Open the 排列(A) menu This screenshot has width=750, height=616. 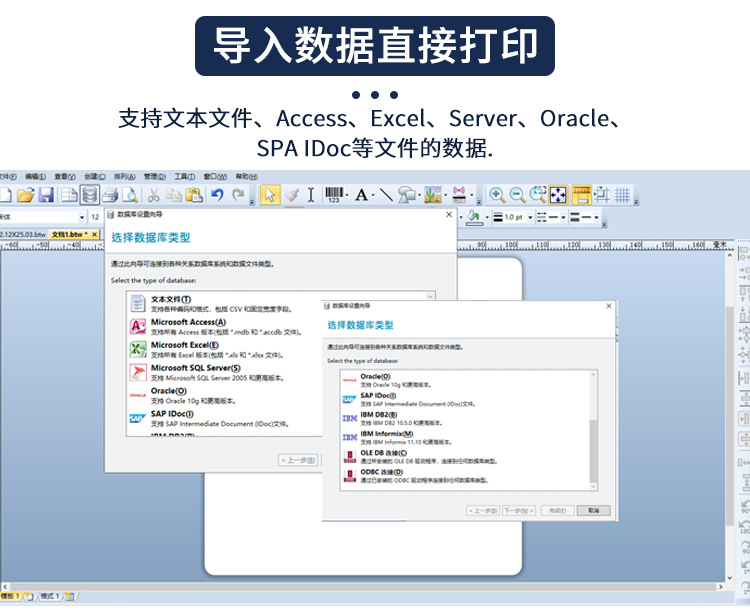(124, 176)
